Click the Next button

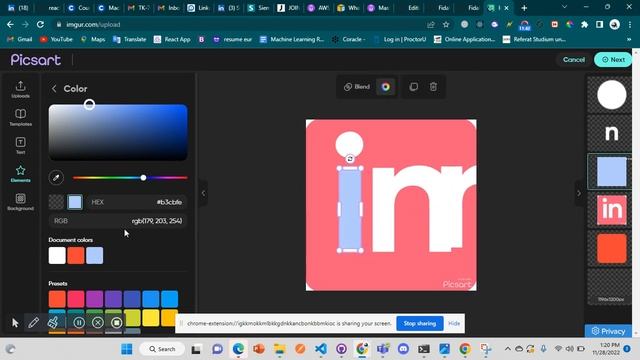coord(613,60)
